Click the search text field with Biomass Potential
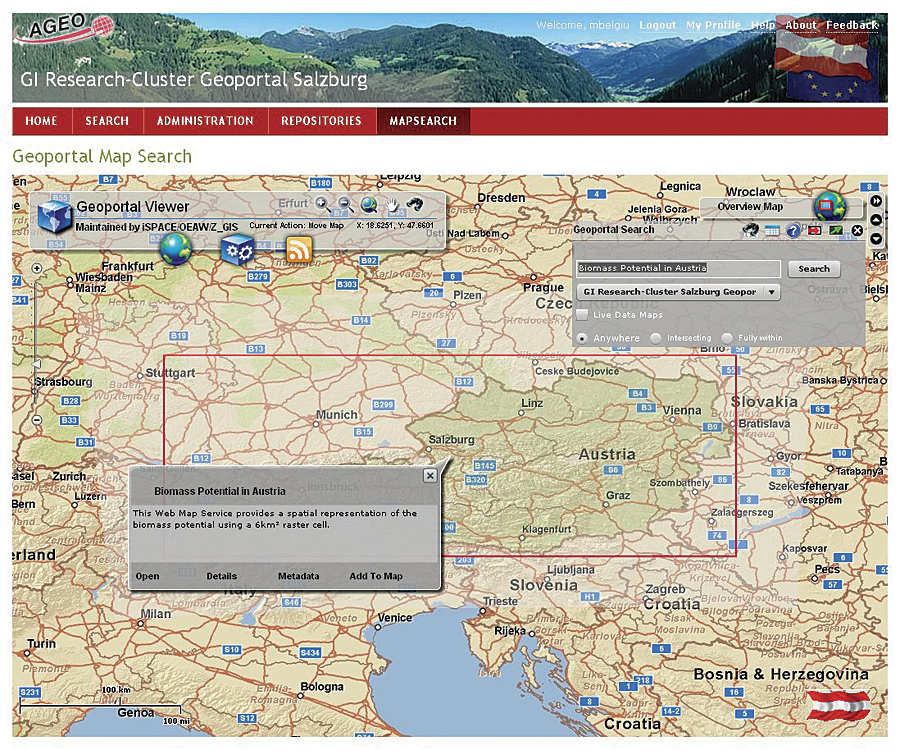The height and width of the screenshot is (750, 900). pos(678,268)
